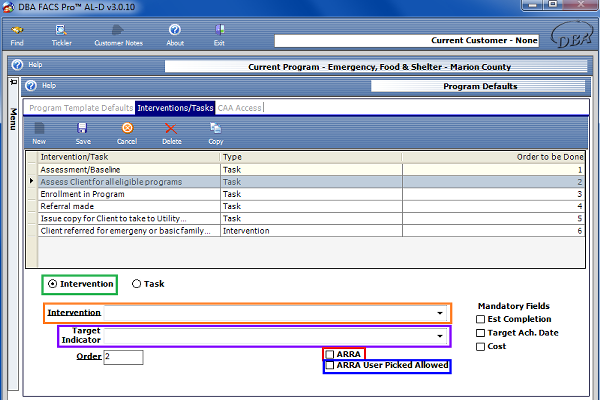Image resolution: width=600 pixels, height=400 pixels.
Task: Select the Task radio button
Action: [136, 284]
